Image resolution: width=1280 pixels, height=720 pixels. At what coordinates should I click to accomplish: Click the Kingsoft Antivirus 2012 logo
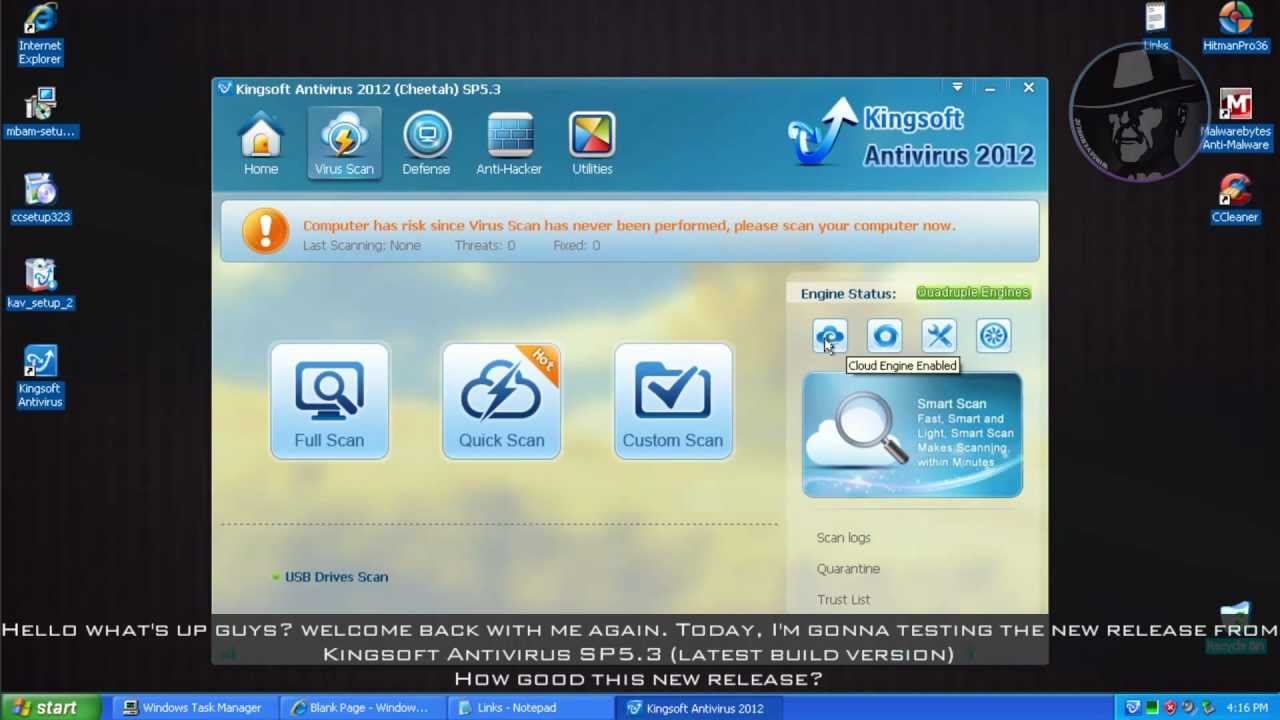912,135
